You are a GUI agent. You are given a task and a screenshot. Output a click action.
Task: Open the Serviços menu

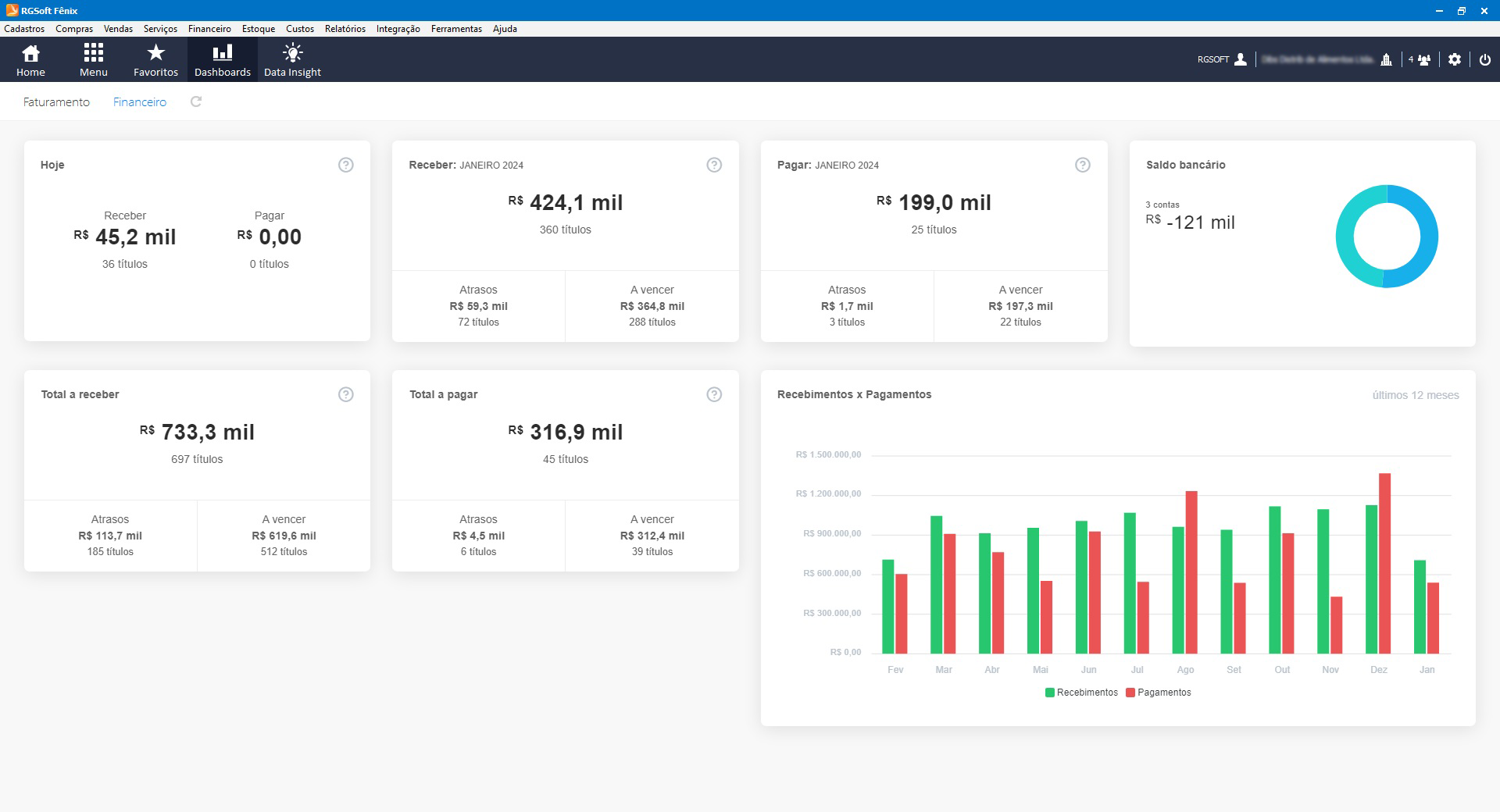[160, 29]
